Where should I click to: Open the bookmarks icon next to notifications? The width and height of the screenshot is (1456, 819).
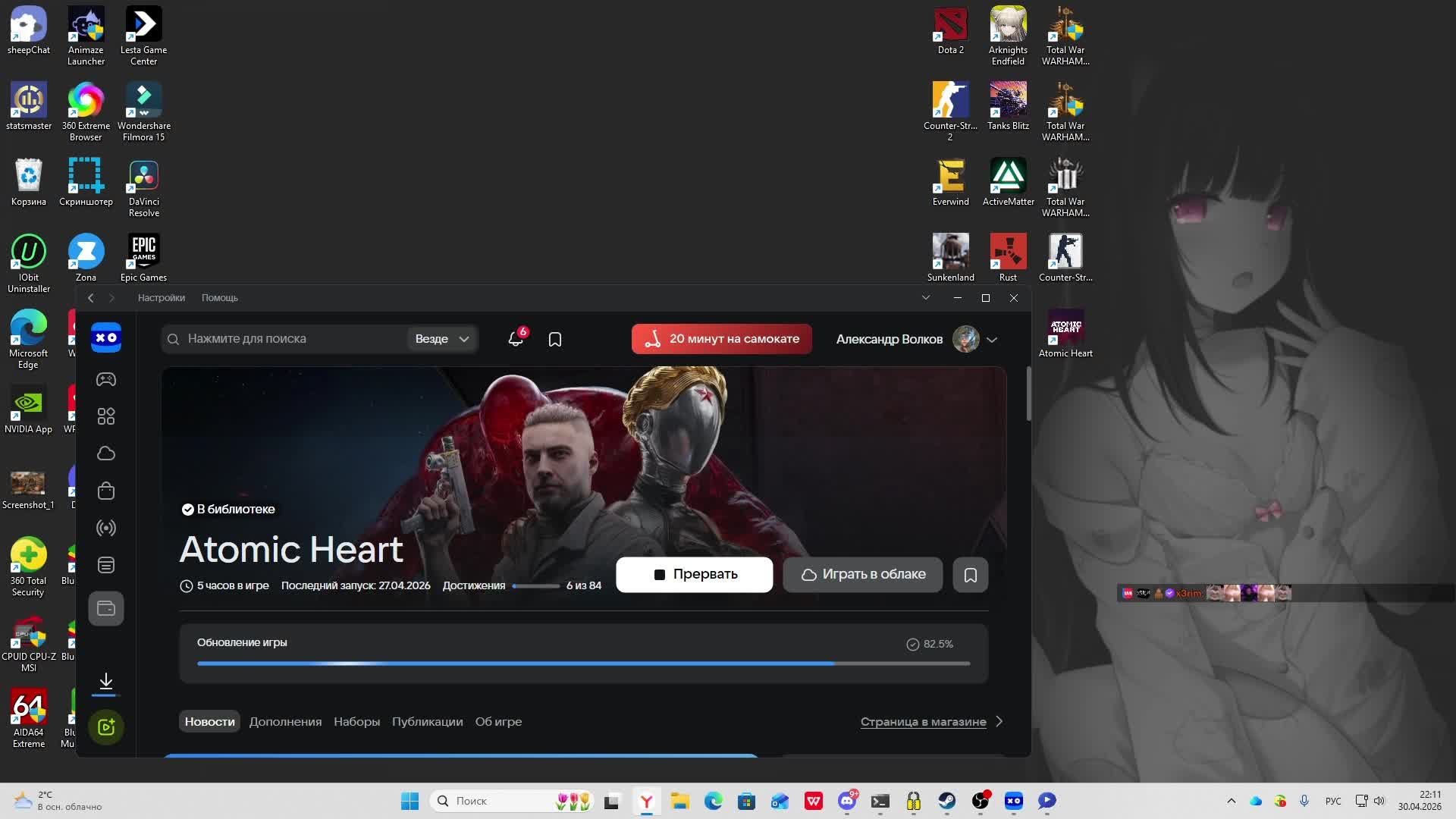tap(555, 339)
